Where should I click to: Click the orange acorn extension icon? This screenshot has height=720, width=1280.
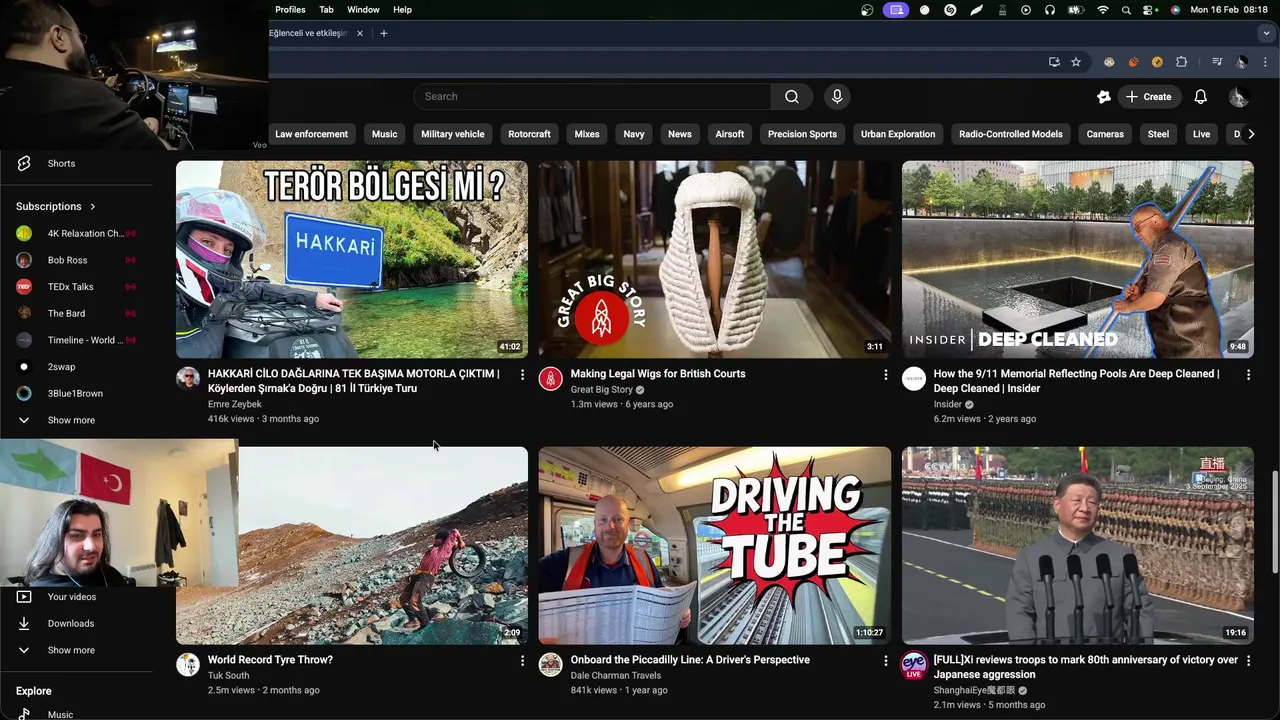tap(1133, 62)
